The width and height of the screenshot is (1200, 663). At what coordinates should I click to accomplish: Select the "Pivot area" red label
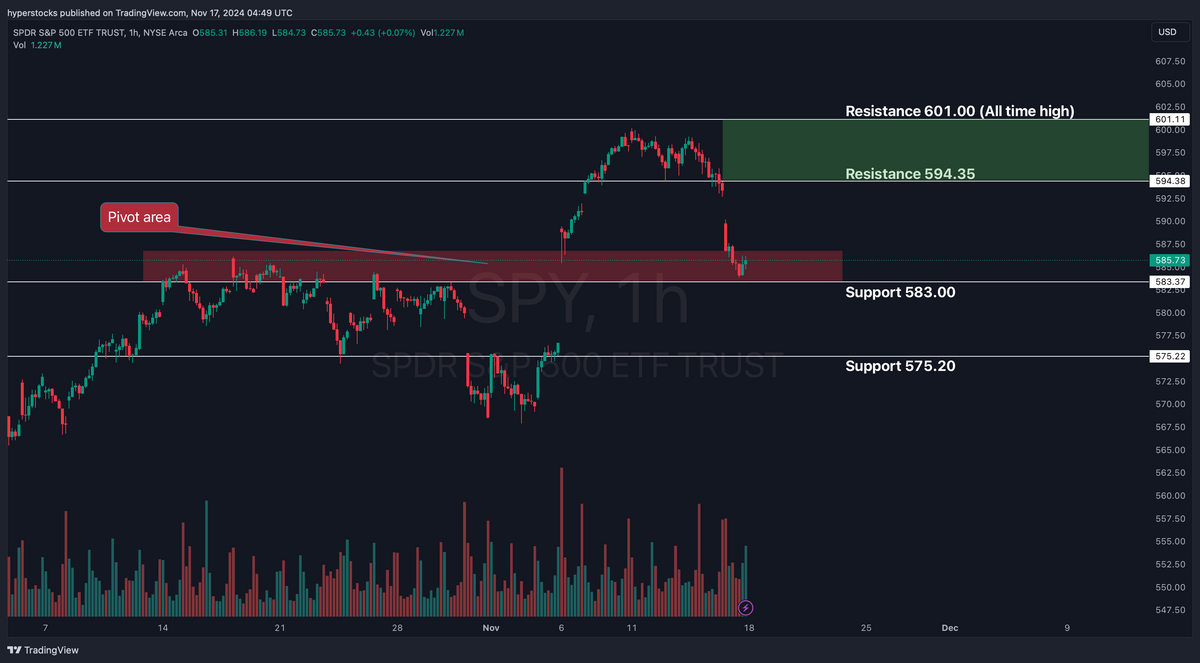[x=138, y=216]
